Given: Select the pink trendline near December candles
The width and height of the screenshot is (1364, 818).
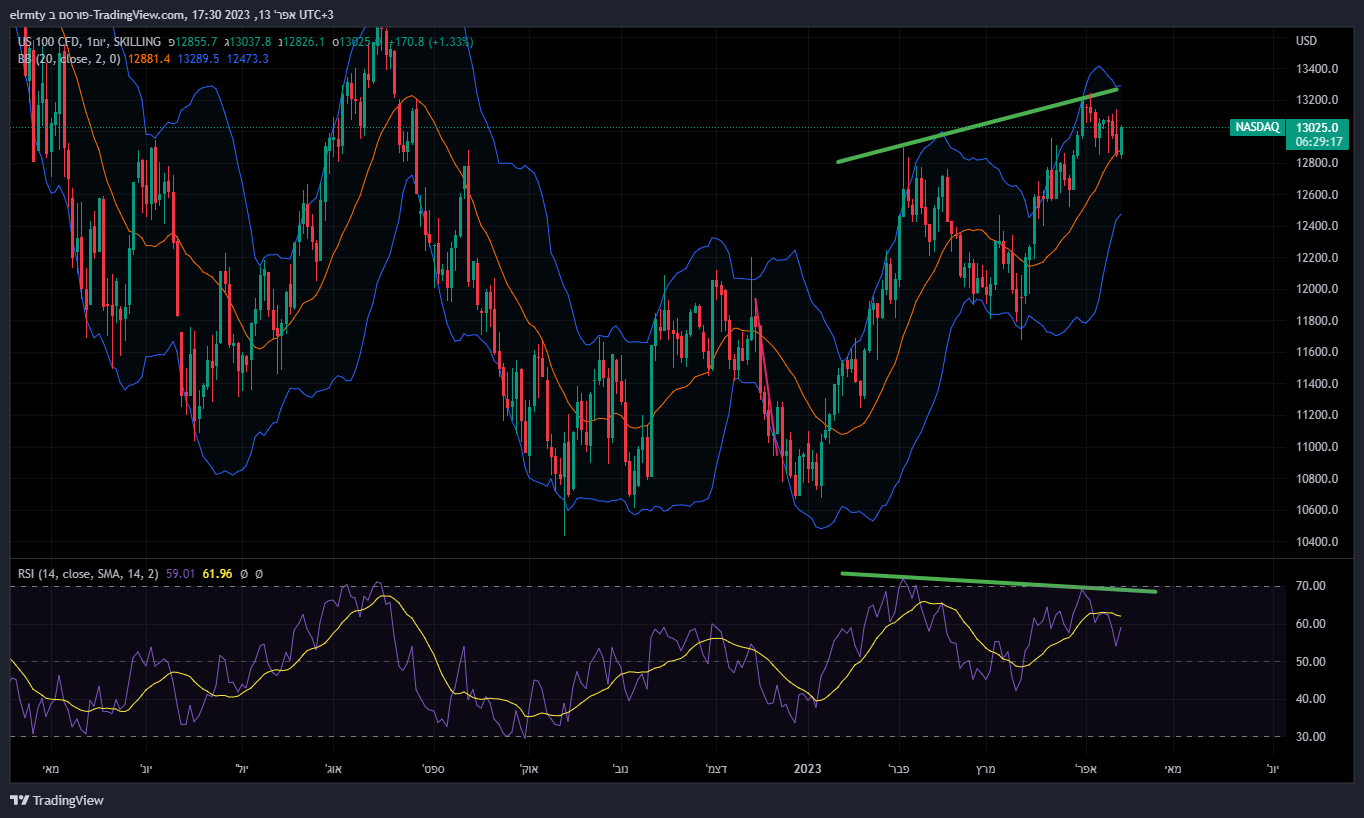Looking at the screenshot, I should [x=765, y=365].
